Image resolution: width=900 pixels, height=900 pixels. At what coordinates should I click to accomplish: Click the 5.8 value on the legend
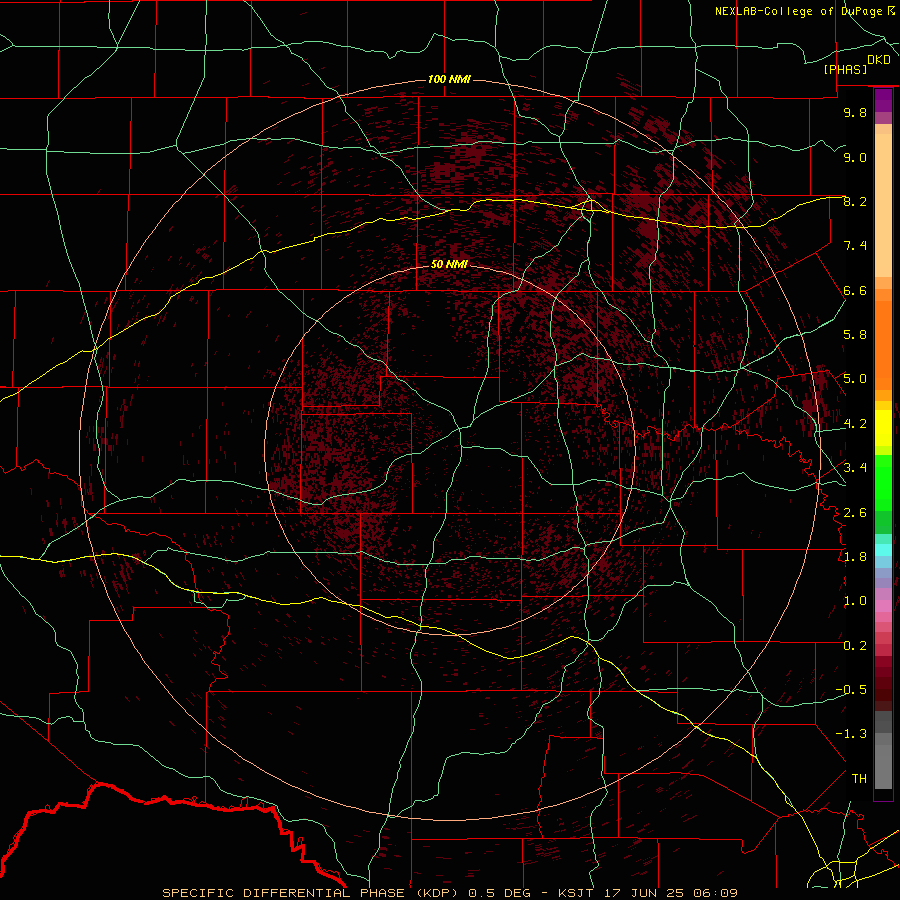click(x=855, y=335)
